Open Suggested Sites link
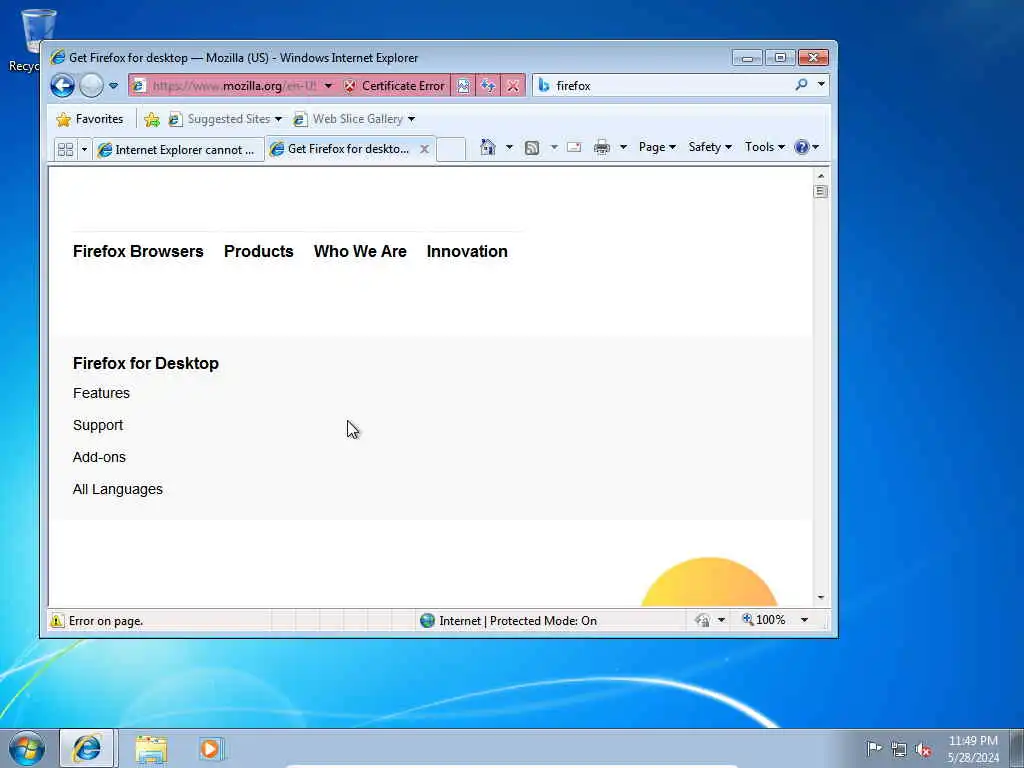The width and height of the screenshot is (1024, 768). (x=225, y=119)
